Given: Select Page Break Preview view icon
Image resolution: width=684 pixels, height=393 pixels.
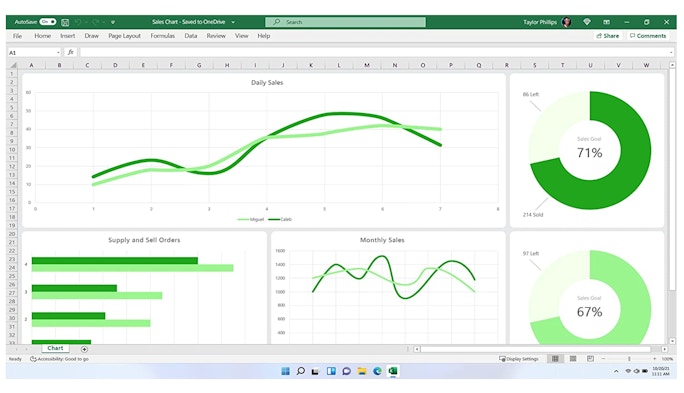Looking at the screenshot, I should [590, 359].
